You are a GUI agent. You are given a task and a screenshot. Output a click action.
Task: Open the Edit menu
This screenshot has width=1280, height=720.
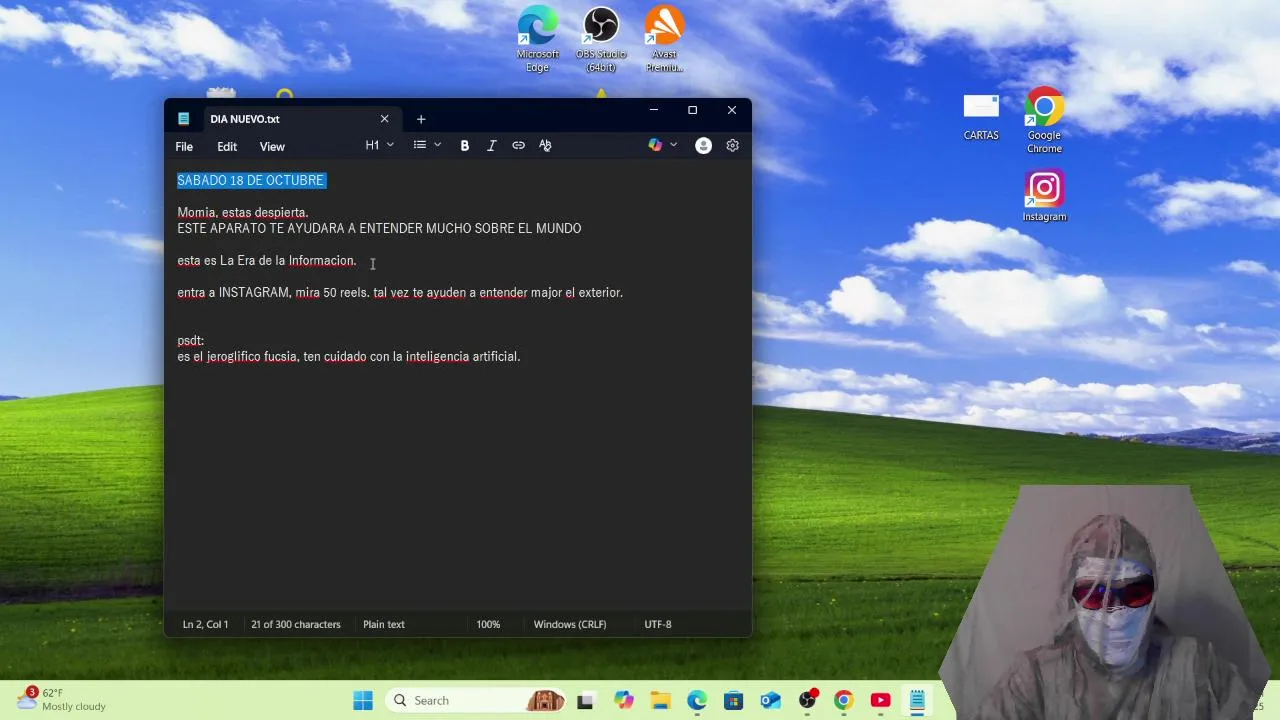(227, 146)
